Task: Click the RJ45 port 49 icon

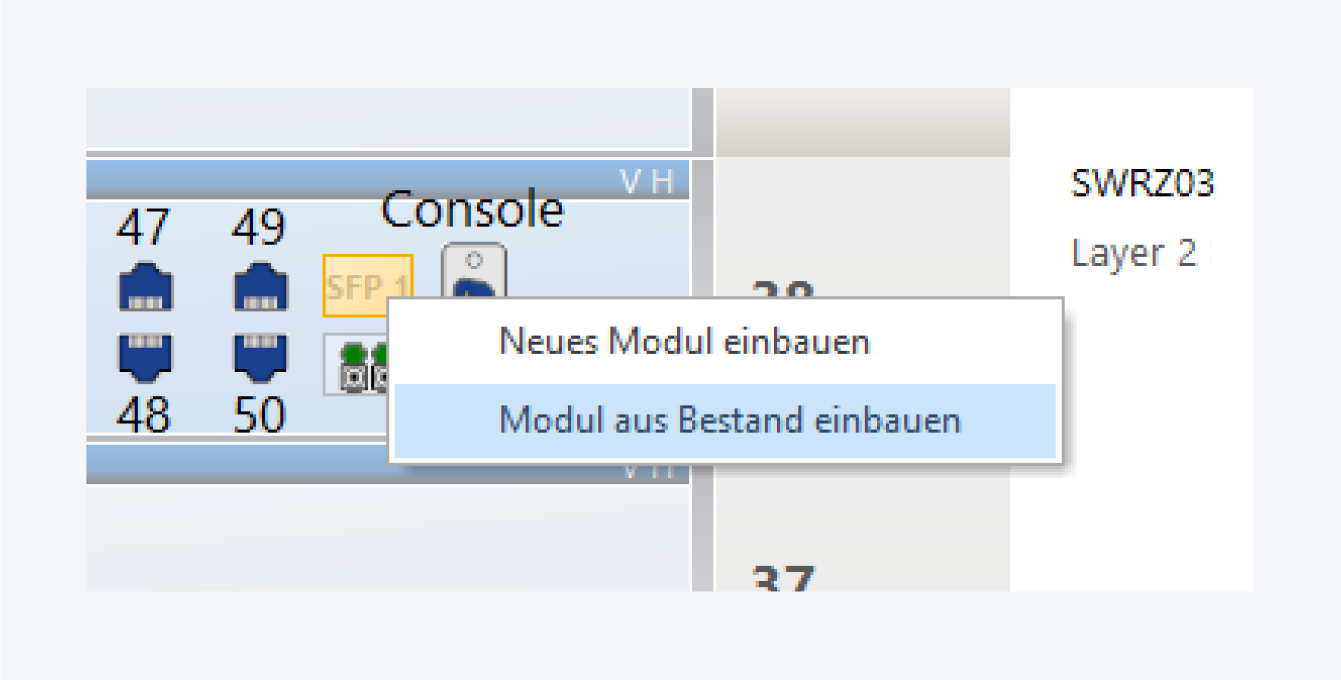Action: (x=260, y=288)
